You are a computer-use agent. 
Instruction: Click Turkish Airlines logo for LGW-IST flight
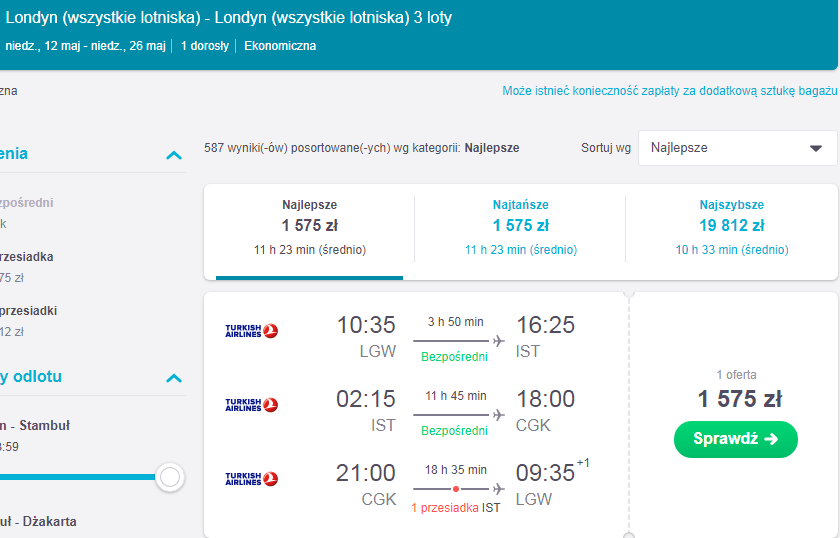(251, 331)
